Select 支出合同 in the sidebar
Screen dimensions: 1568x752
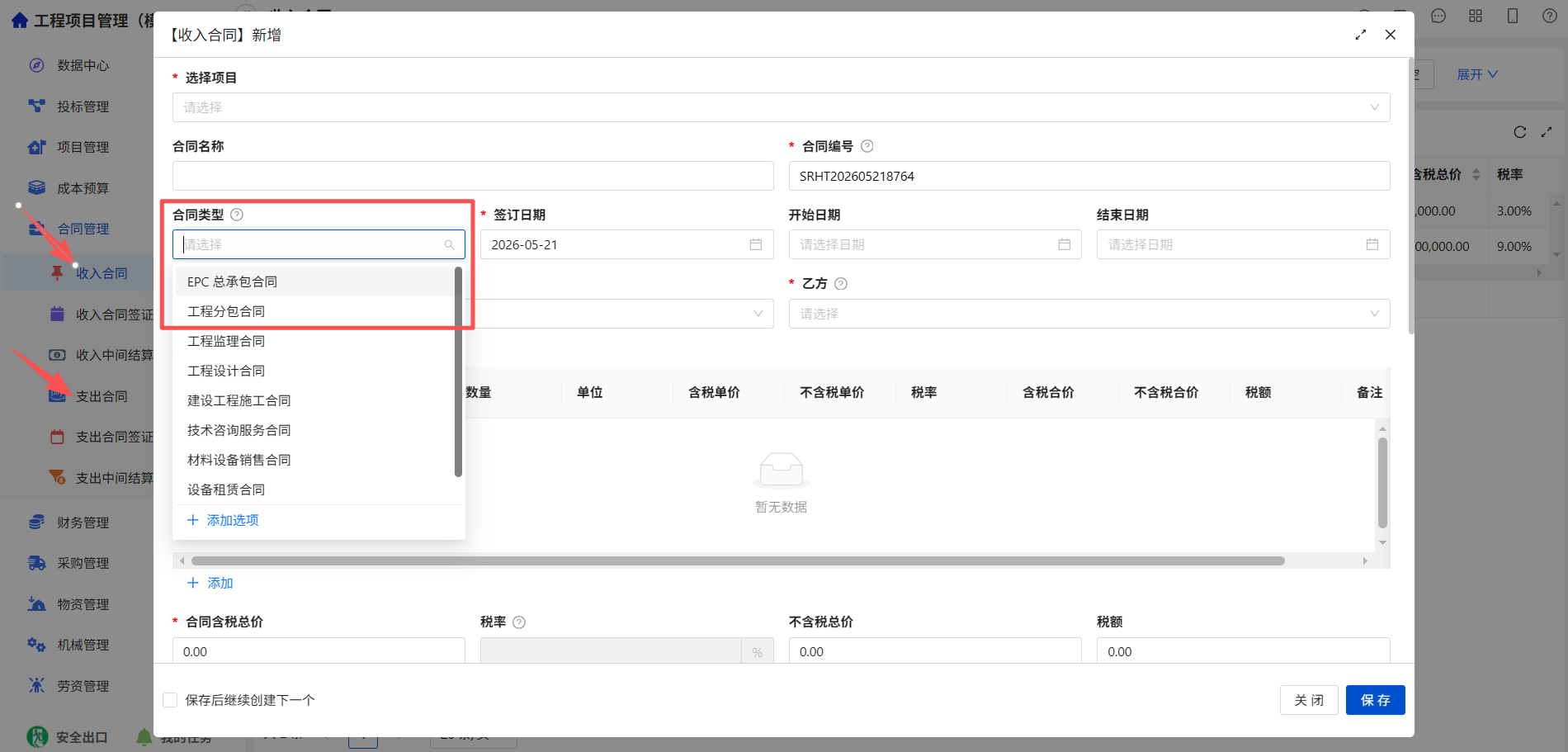102,396
